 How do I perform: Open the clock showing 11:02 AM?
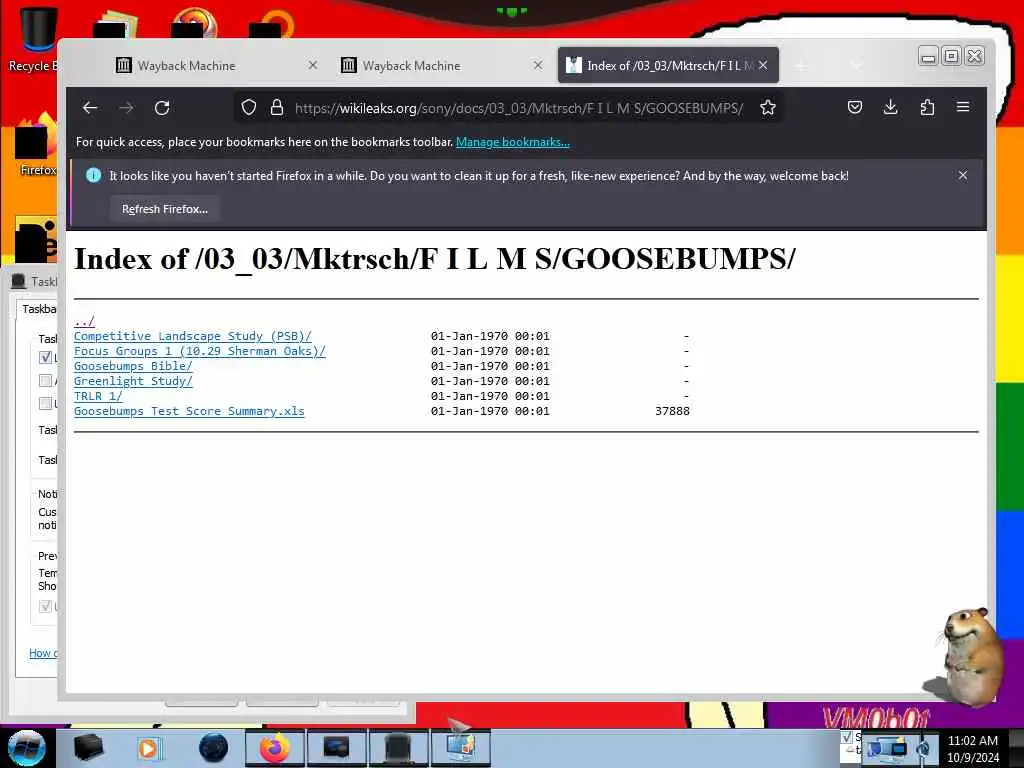[972, 749]
